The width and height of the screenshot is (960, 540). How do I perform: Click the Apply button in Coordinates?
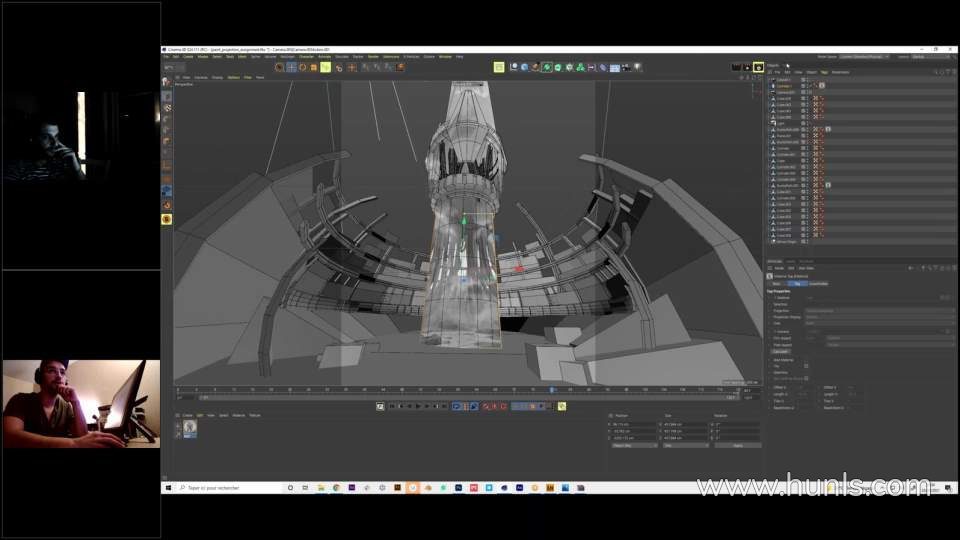point(738,446)
